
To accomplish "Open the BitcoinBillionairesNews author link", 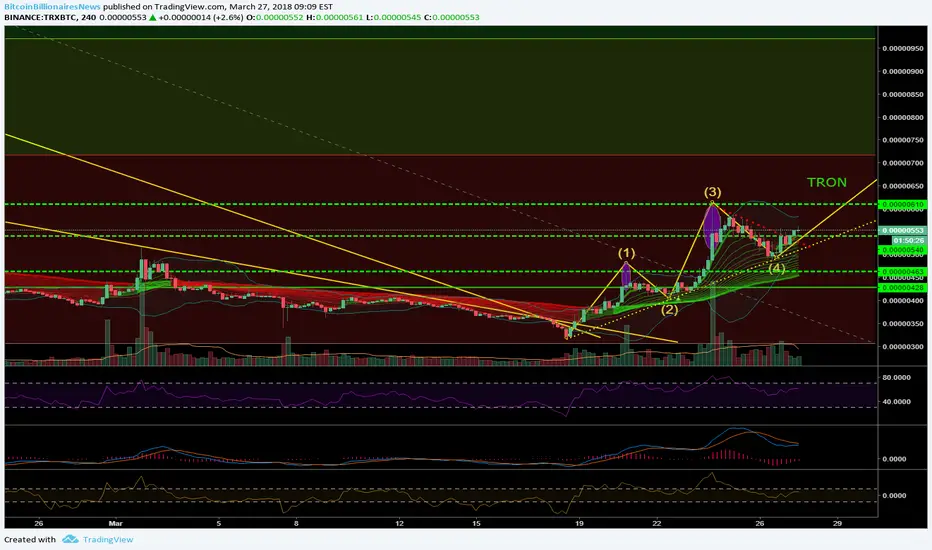I will pos(52,7).
